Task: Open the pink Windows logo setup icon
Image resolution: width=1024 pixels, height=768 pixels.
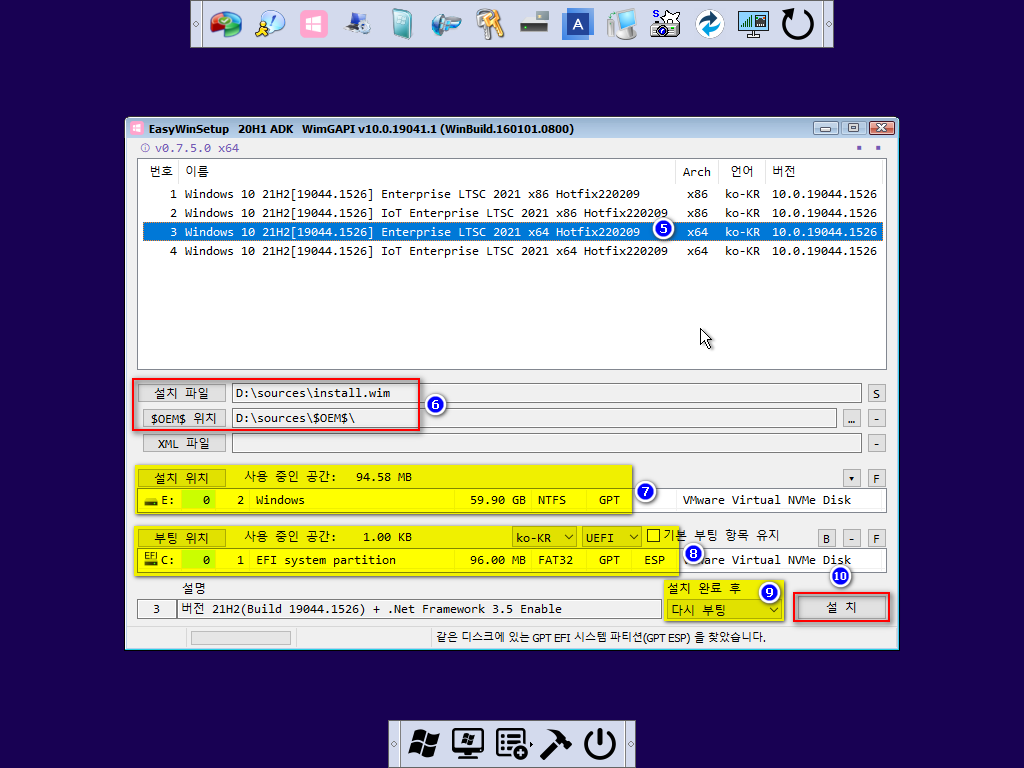Action: tap(313, 24)
